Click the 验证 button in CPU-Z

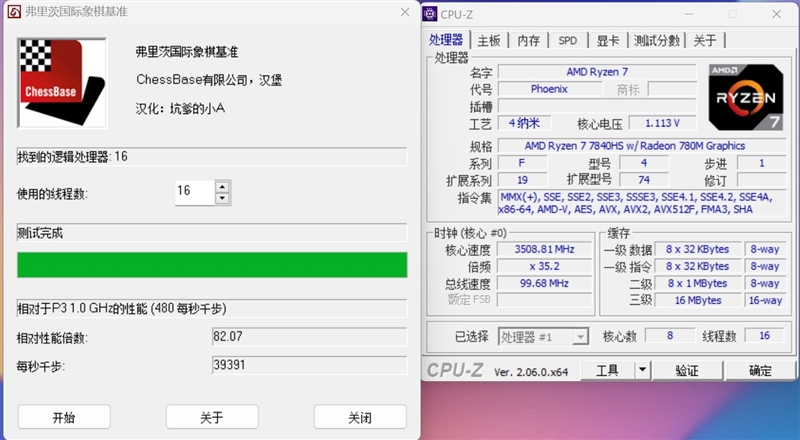tap(687, 371)
